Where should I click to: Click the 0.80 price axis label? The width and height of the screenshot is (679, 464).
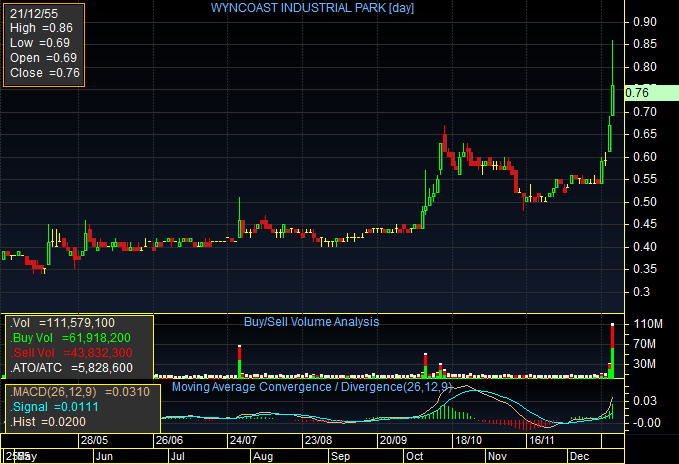point(645,67)
